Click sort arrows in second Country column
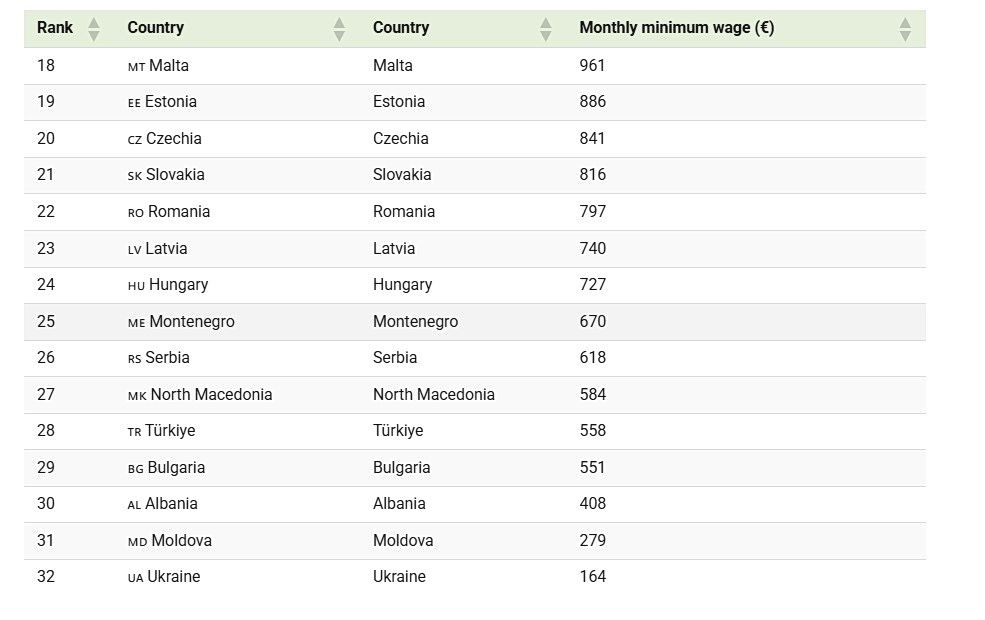This screenshot has height=620, width=985. [545, 29]
